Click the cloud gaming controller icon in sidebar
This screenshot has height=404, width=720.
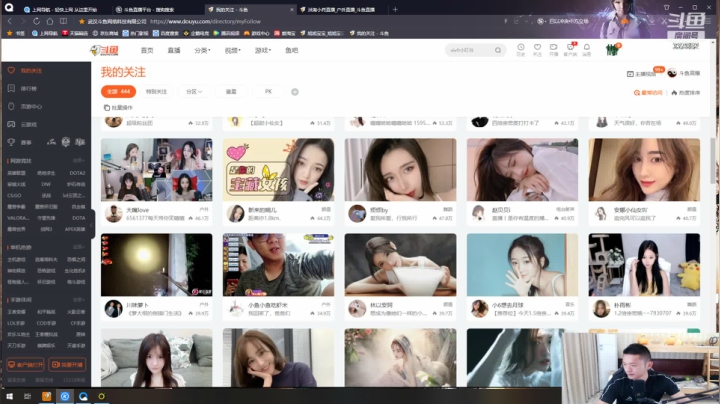pyautogui.click(x=11, y=124)
